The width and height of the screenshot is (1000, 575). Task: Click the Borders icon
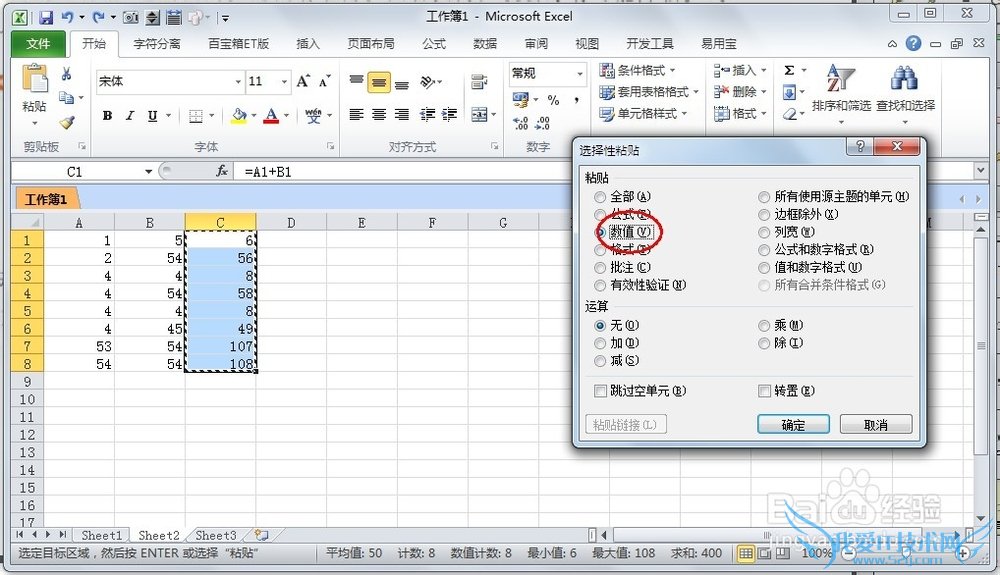click(x=196, y=116)
